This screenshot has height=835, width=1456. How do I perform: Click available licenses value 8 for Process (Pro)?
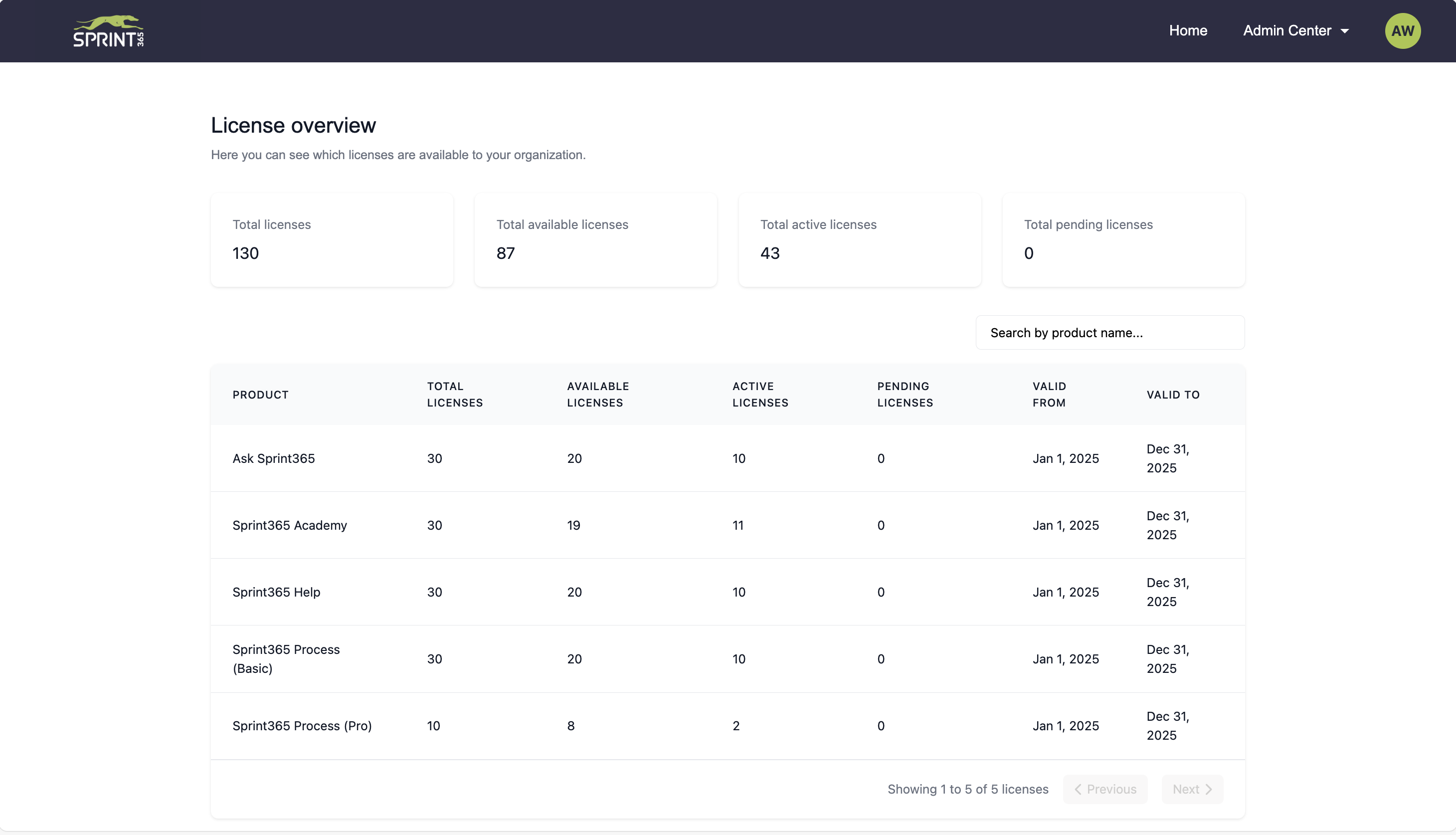[570, 726]
